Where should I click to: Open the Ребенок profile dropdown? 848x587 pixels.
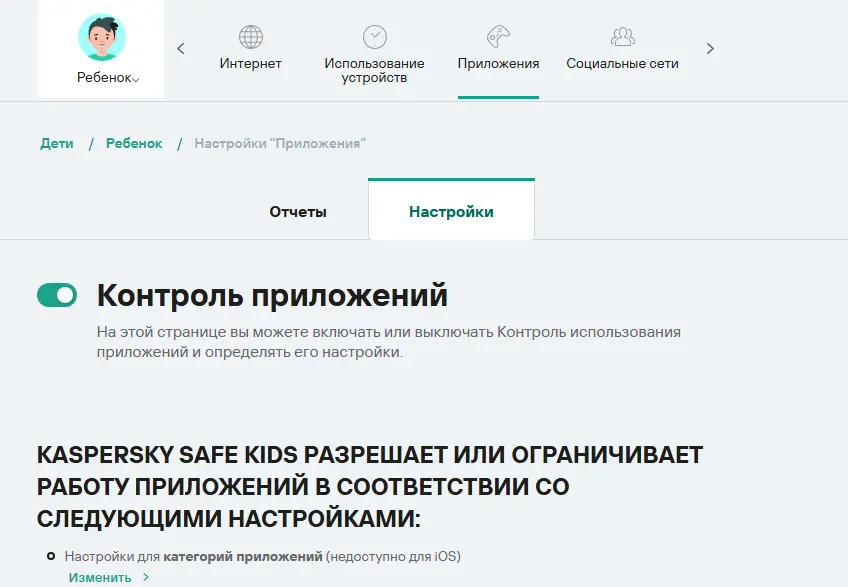[108, 77]
